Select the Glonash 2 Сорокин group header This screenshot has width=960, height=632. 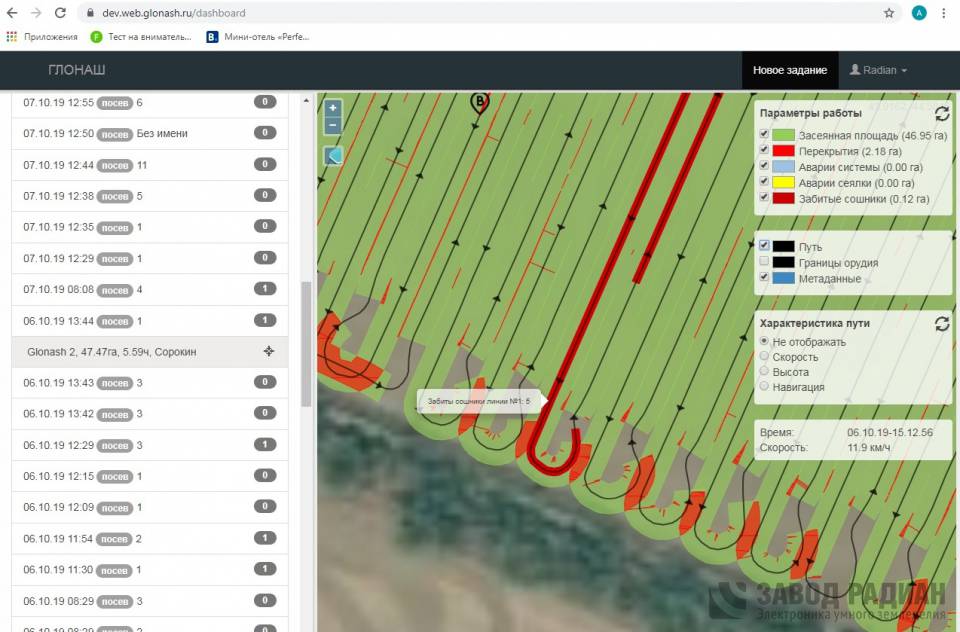[149, 352]
